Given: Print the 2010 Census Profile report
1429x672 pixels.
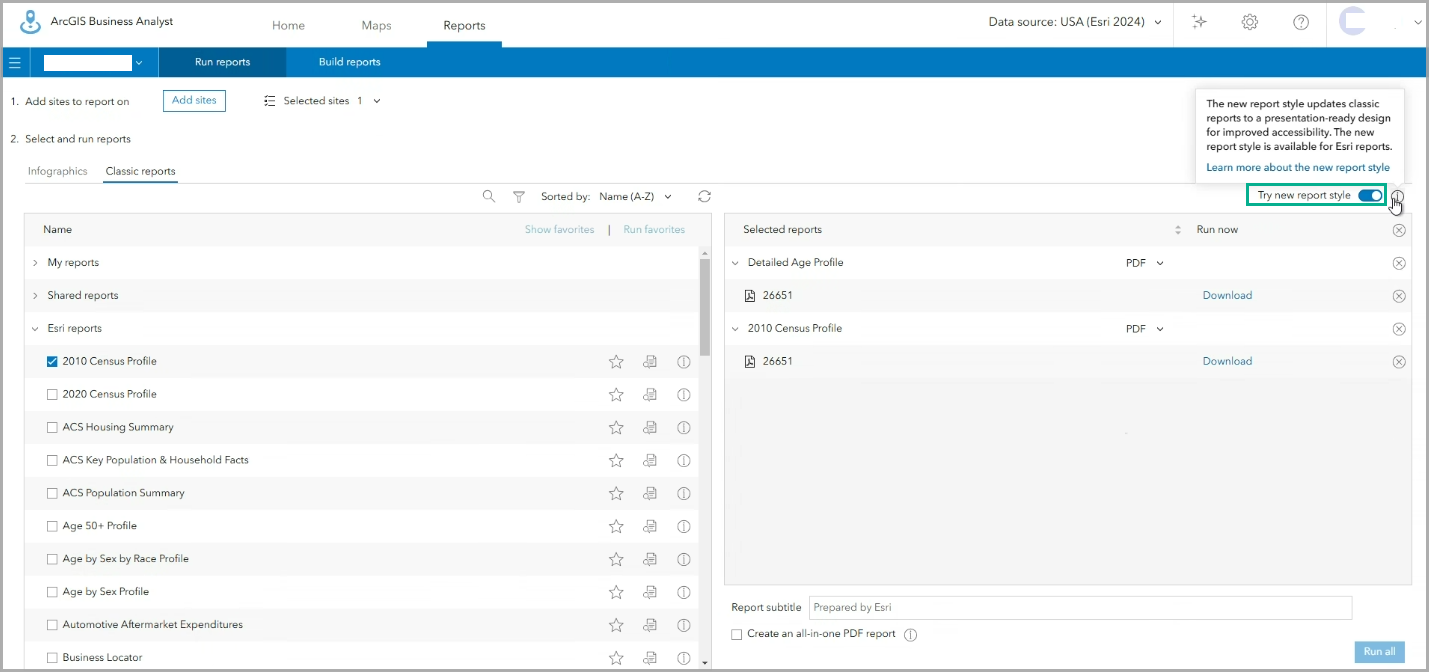Looking at the screenshot, I should (650, 361).
